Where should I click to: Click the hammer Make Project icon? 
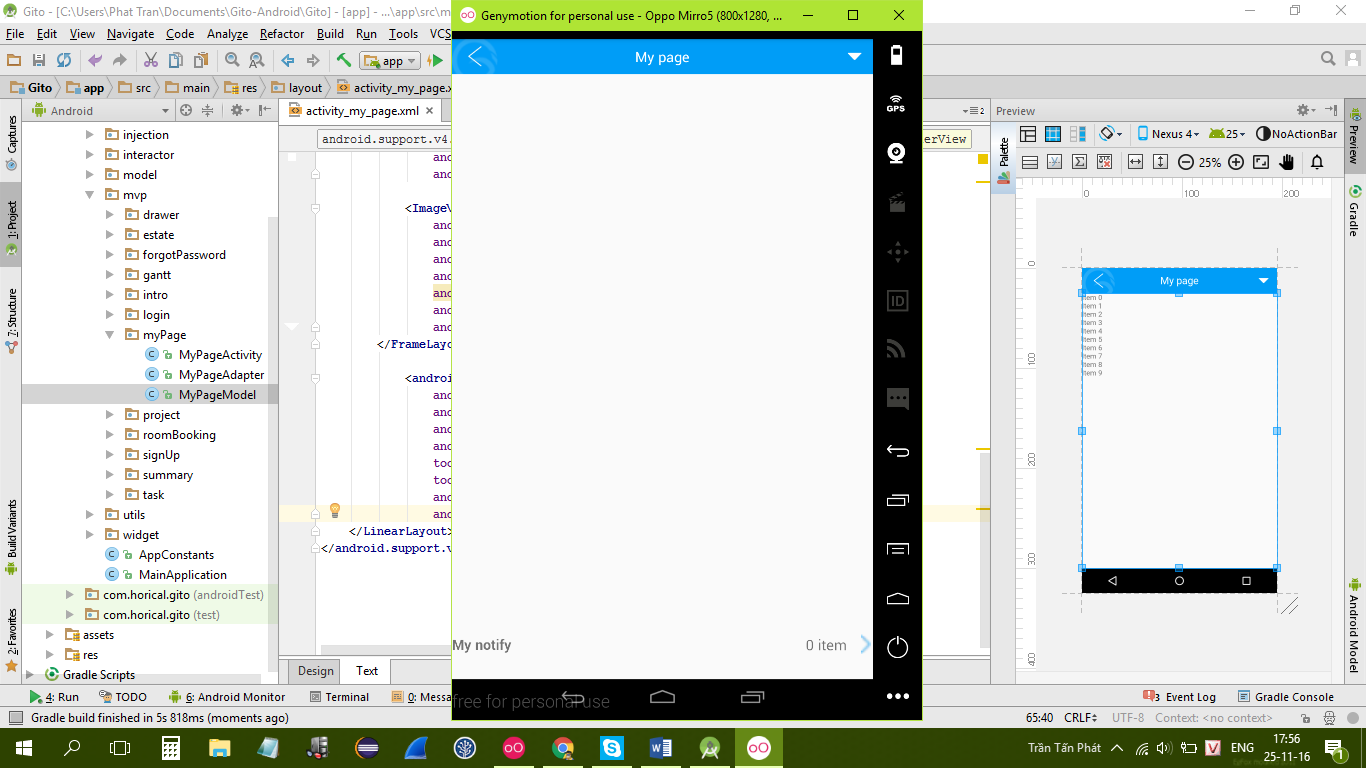[x=344, y=60]
